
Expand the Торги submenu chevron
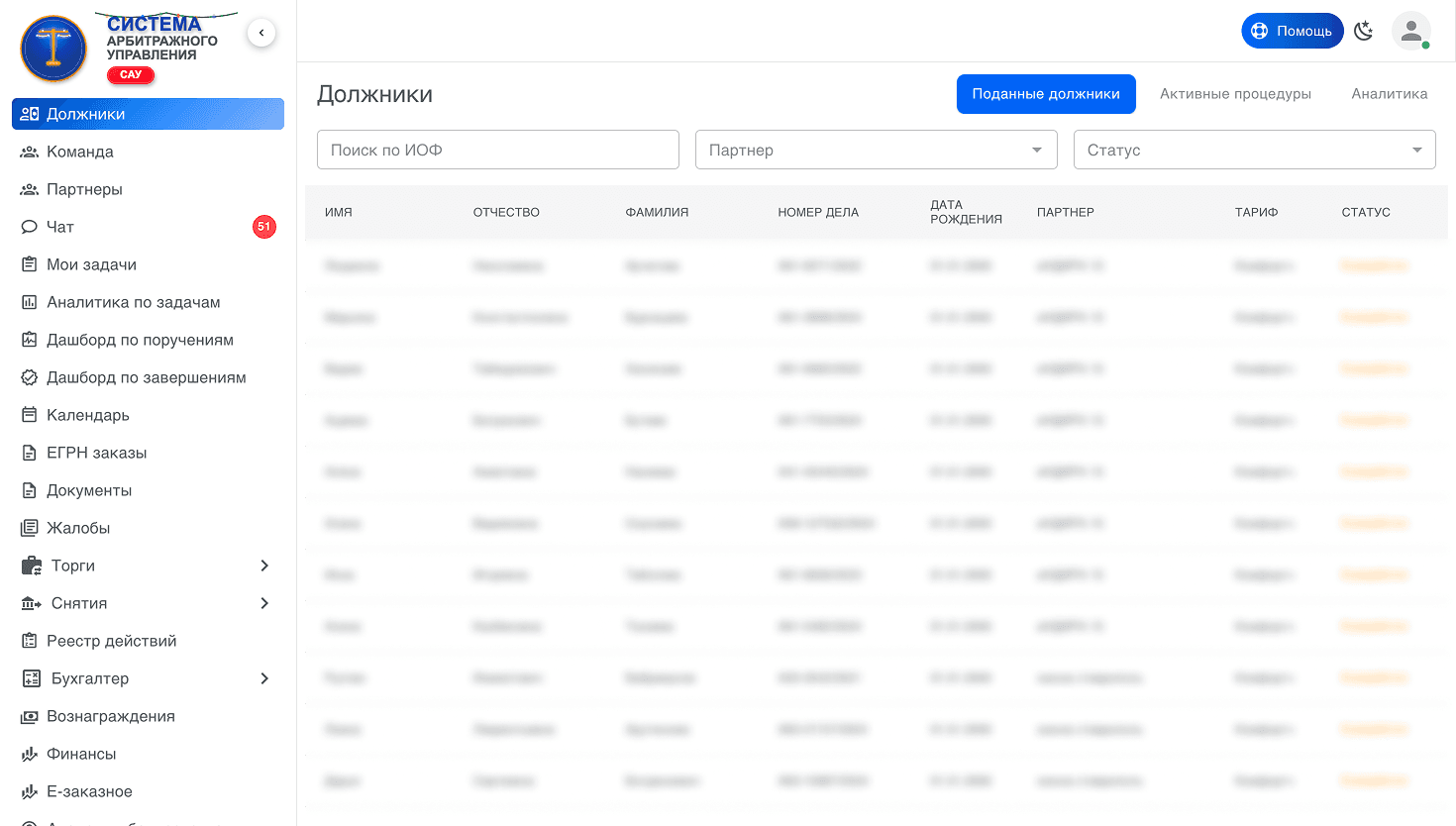(x=264, y=566)
